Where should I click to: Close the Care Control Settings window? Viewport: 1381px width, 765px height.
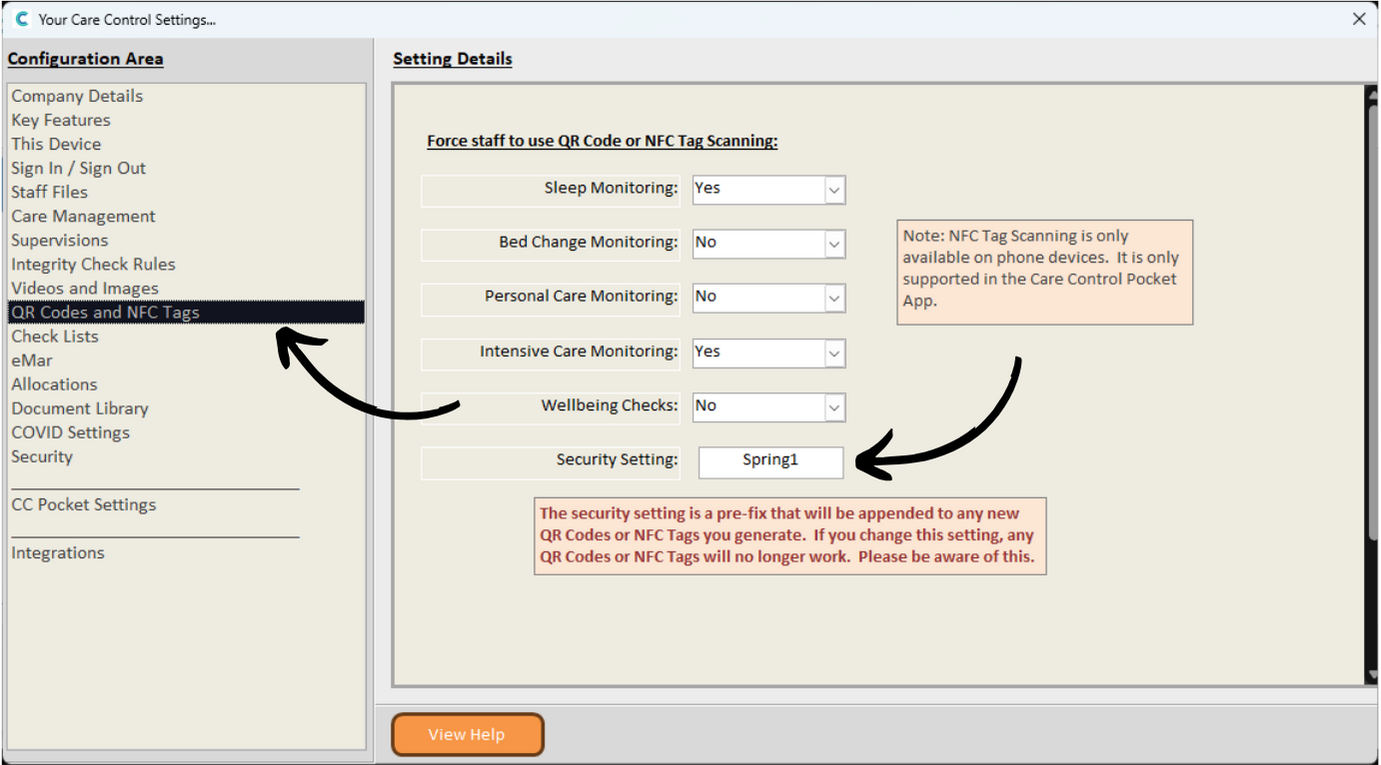point(1359,19)
